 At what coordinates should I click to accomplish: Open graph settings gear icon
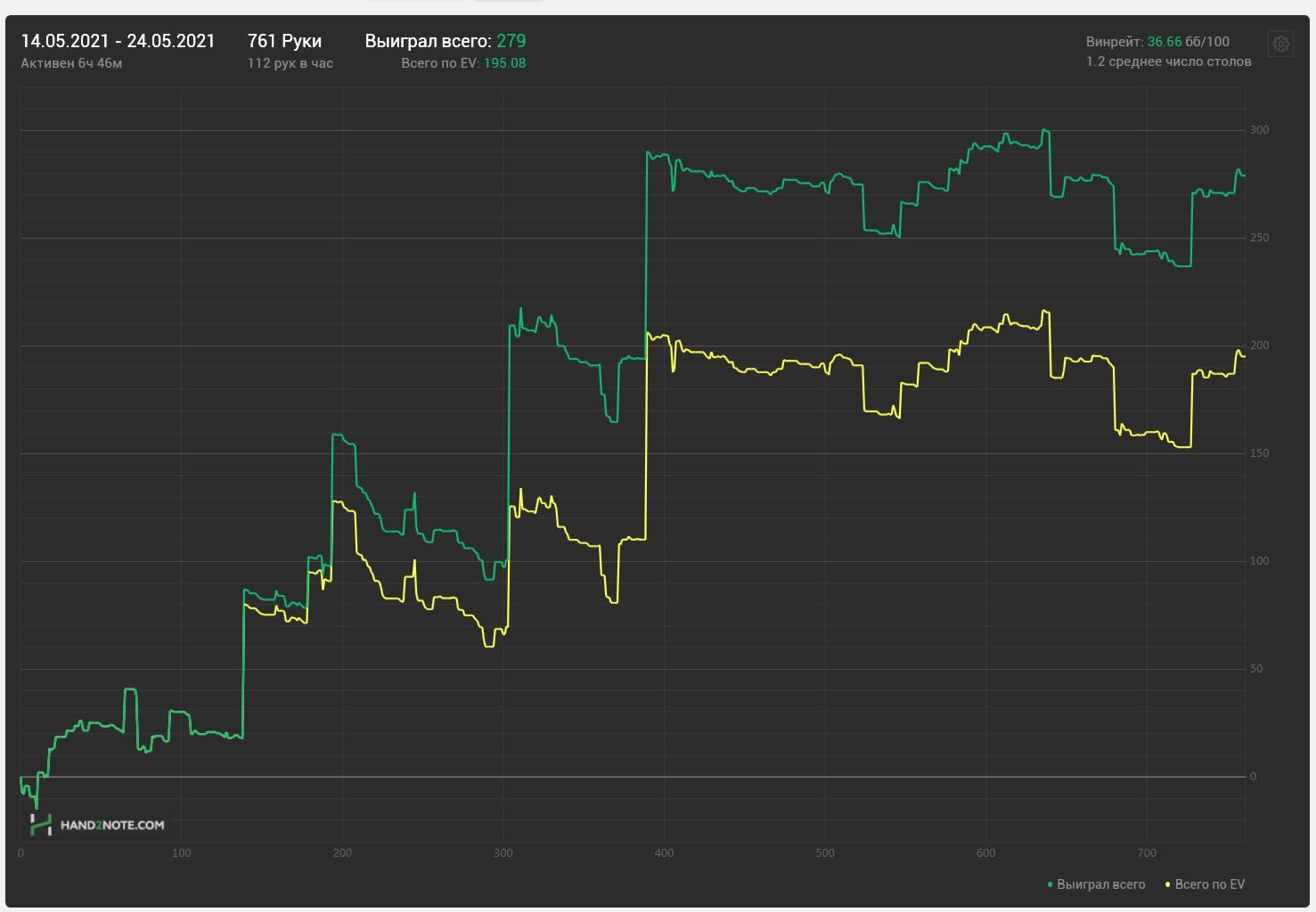coord(1280,43)
